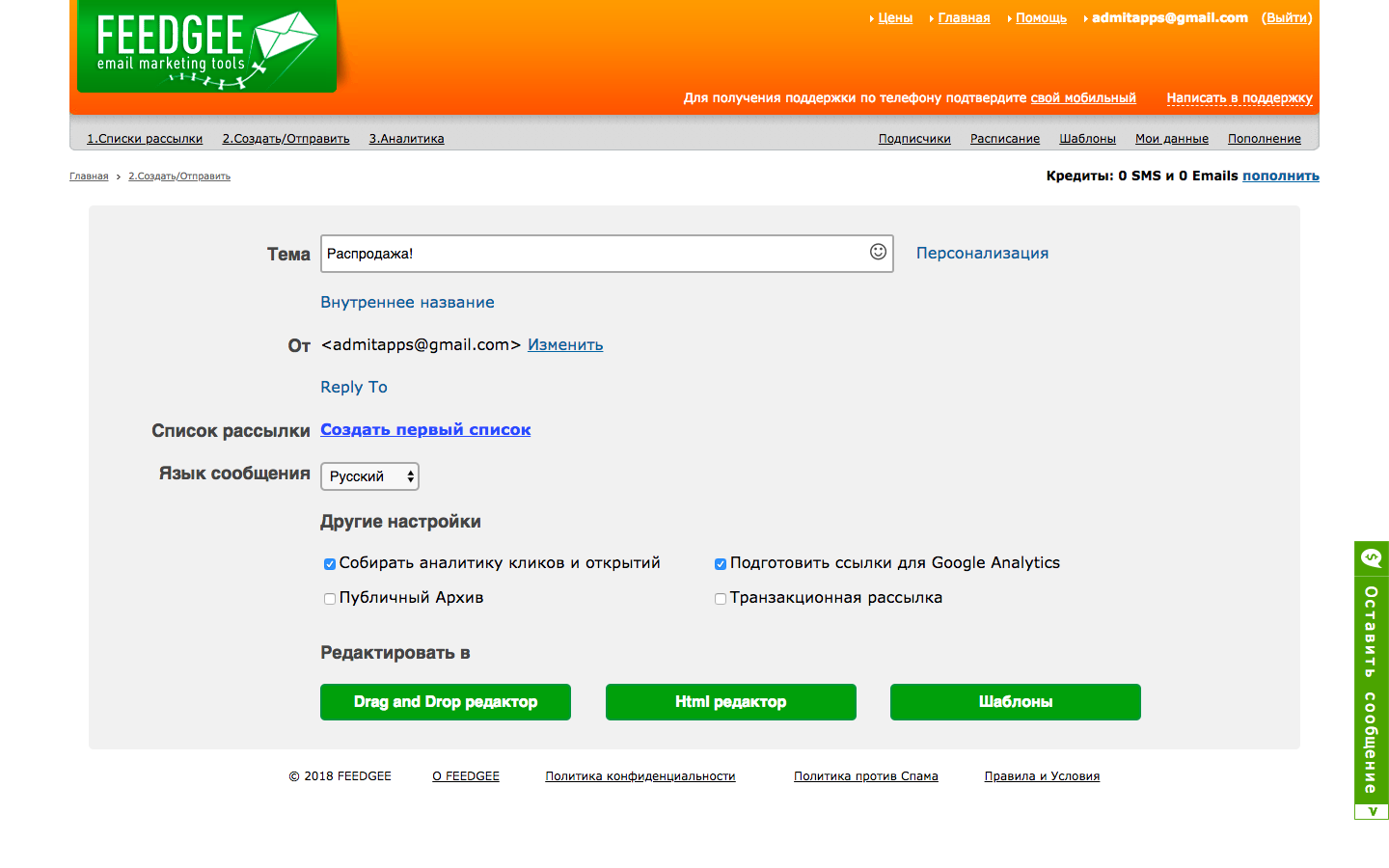Open the Язык сообщения dropdown
This screenshot has width=1389, height=868.
coord(369,475)
